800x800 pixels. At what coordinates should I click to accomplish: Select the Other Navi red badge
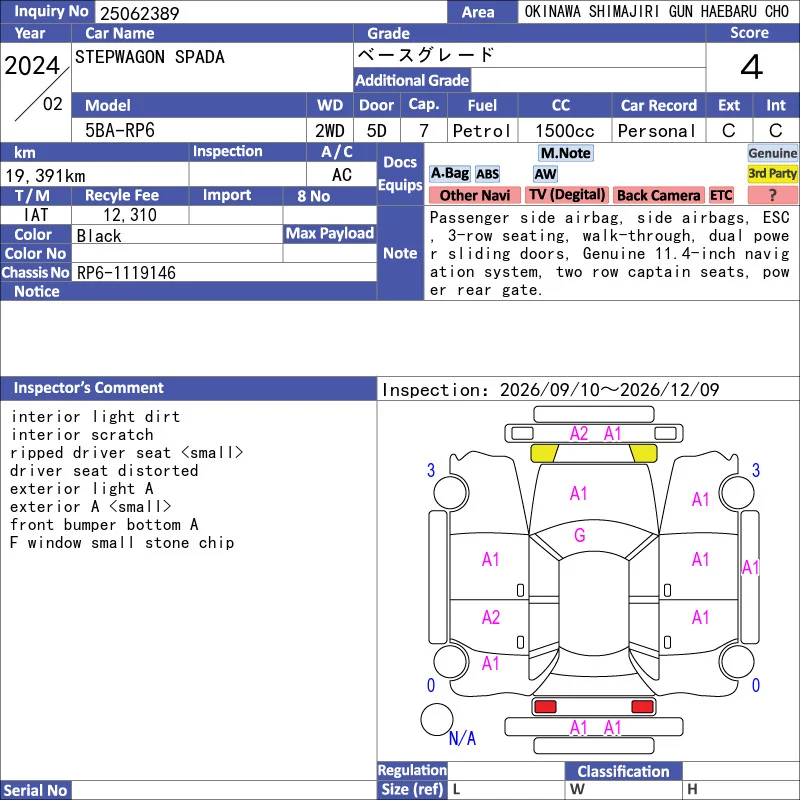(x=474, y=195)
